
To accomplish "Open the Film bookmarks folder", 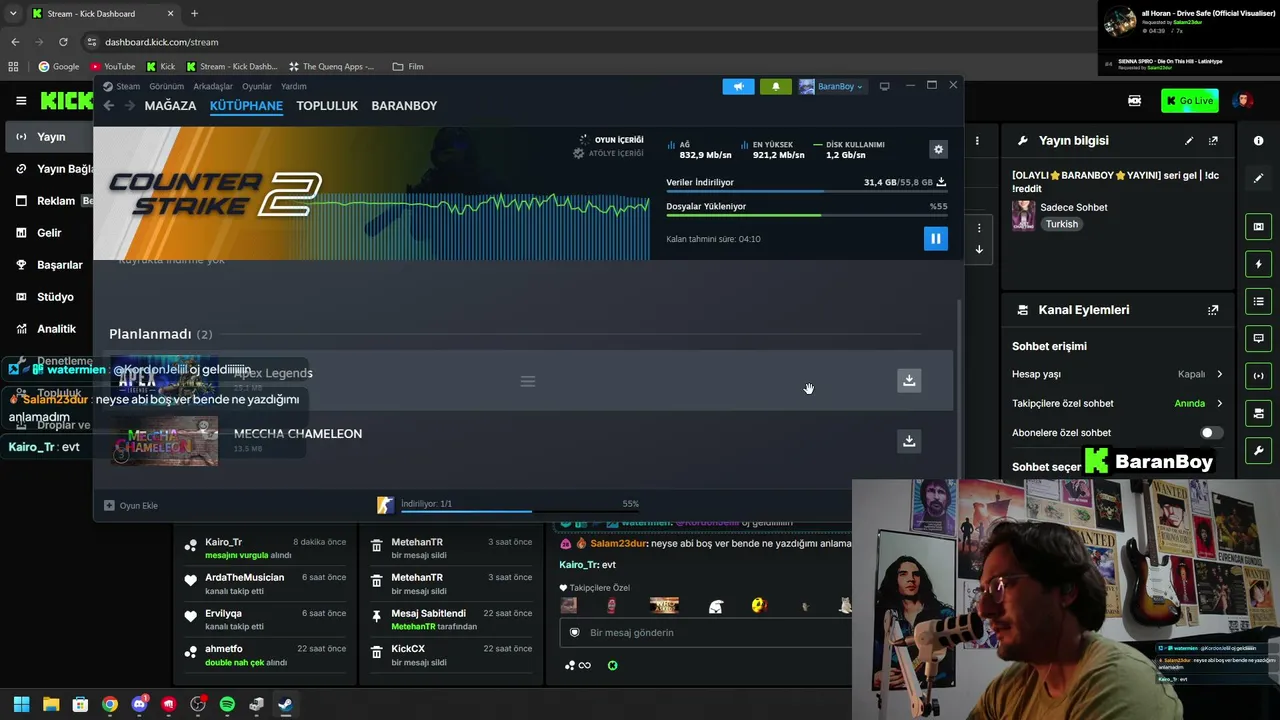I will [408, 67].
